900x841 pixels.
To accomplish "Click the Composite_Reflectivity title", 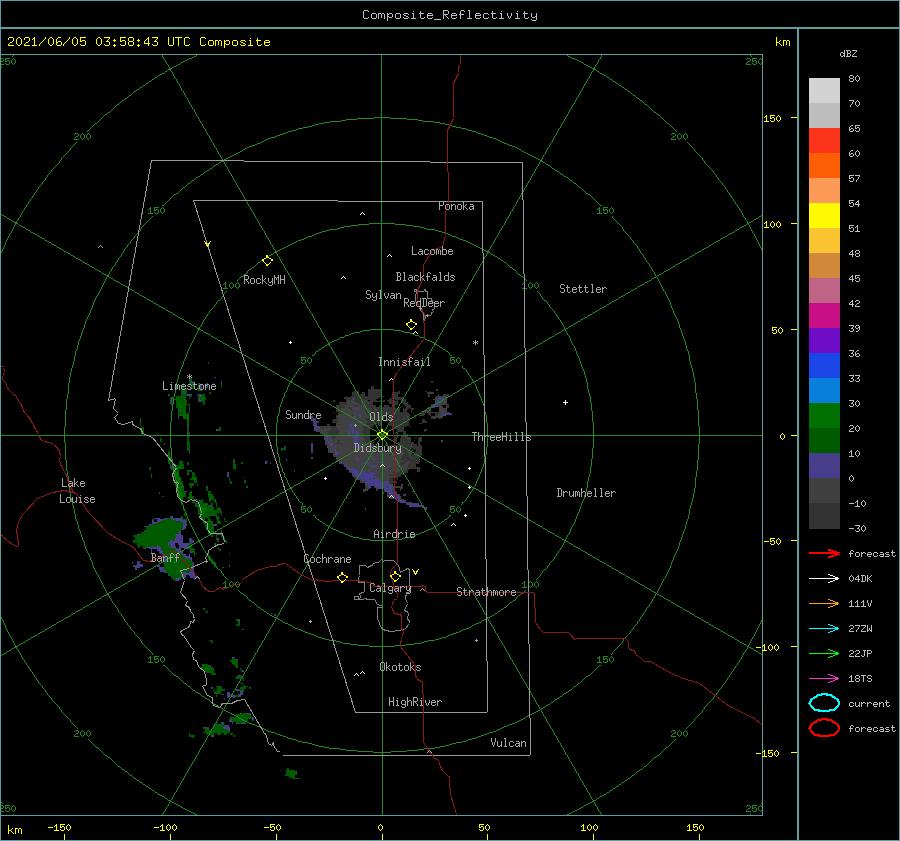I will [x=450, y=15].
